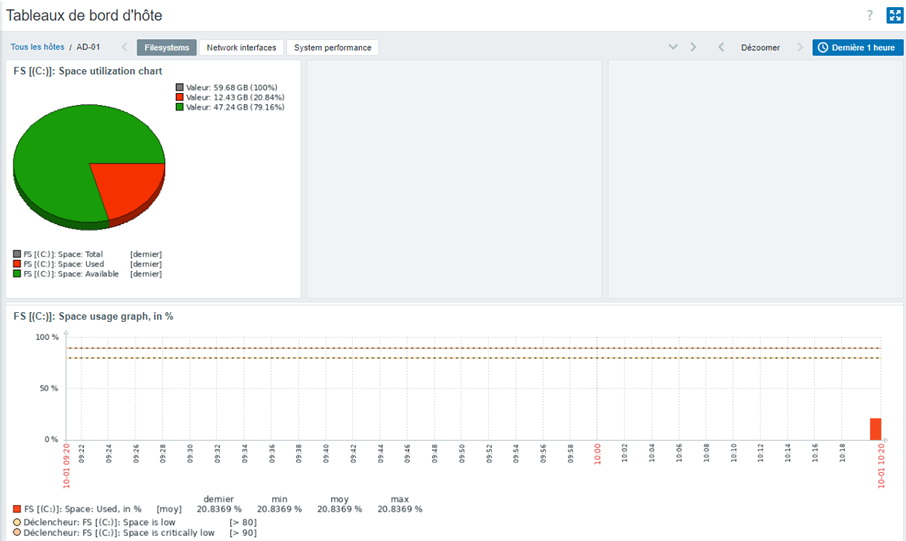Click the dernier value 20.8369 %
This screenshot has width=906, height=541.
click(x=219, y=509)
